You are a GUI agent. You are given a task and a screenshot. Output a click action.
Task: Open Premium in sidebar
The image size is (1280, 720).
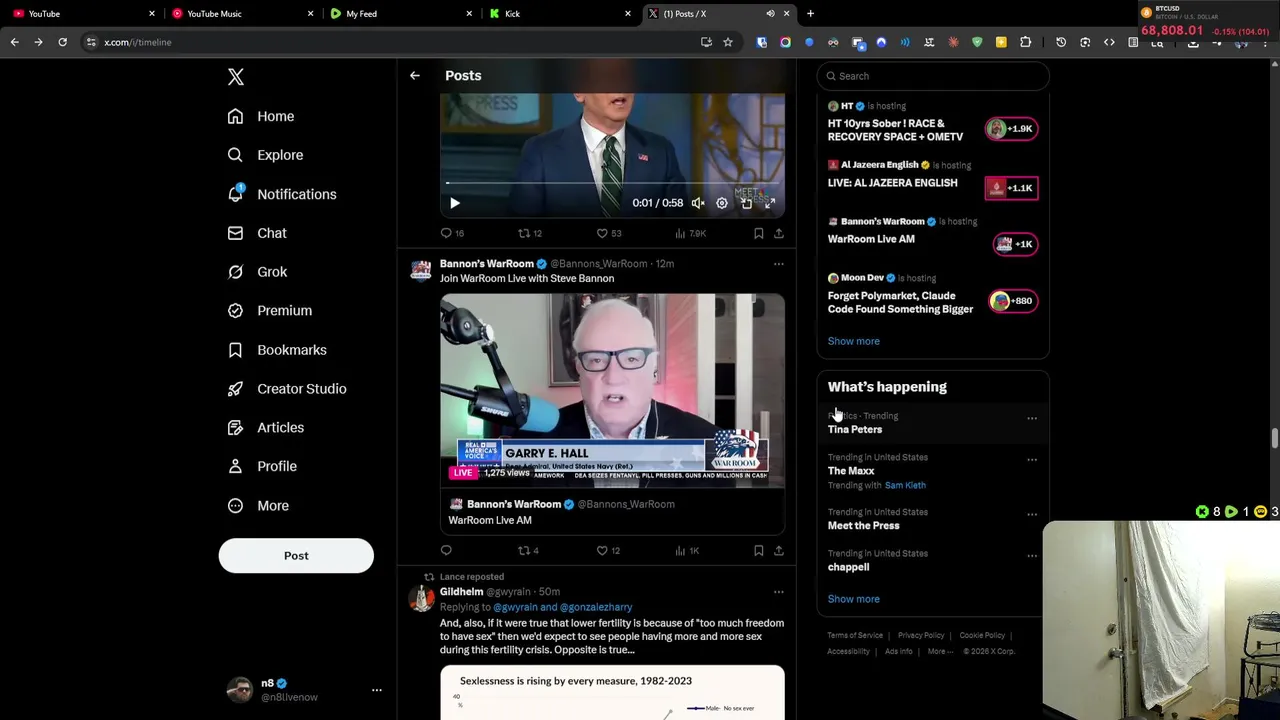tap(270, 311)
